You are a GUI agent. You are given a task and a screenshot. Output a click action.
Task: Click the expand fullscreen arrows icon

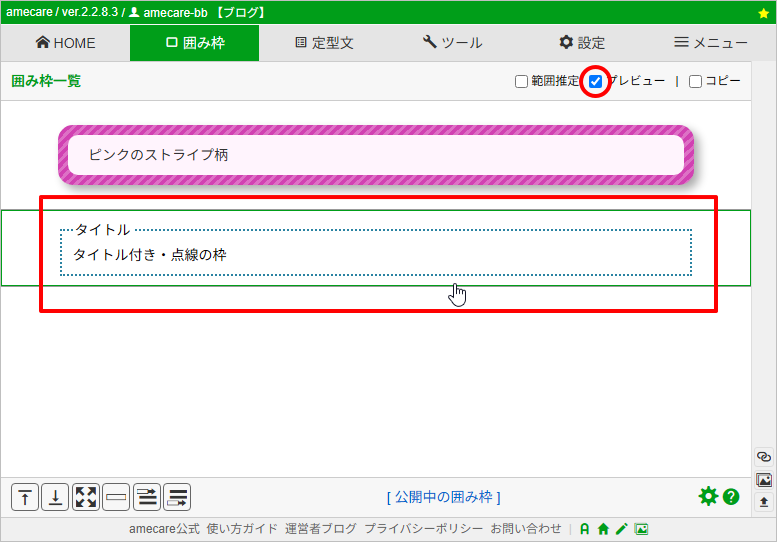(86, 497)
